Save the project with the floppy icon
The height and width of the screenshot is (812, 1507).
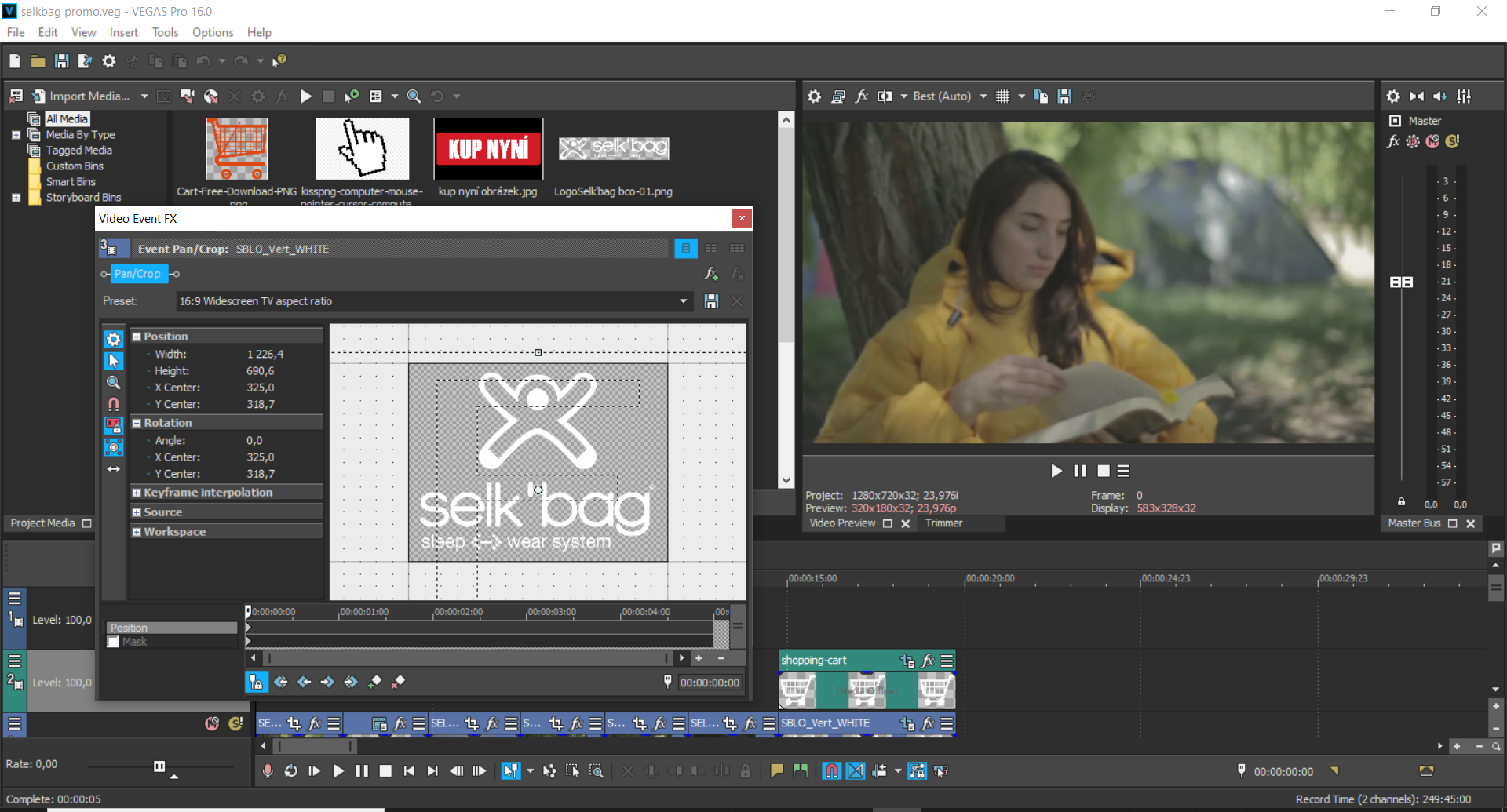(61, 61)
